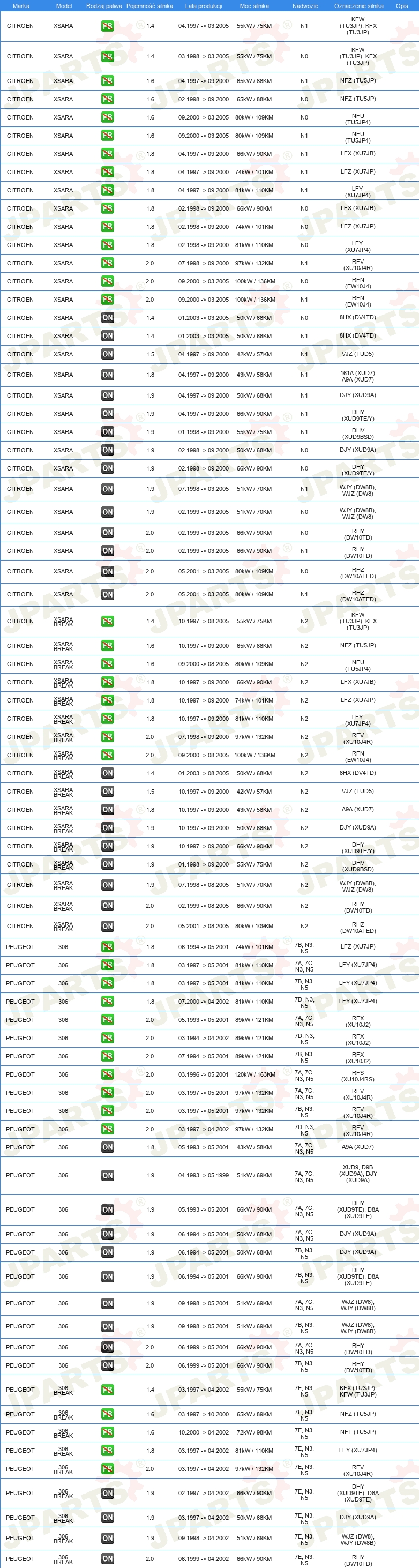419x1568 pixels.
Task: Click petrol icon in 306 Break LFY (XU7JP4) row
Action: pyautogui.click(x=107, y=1451)
